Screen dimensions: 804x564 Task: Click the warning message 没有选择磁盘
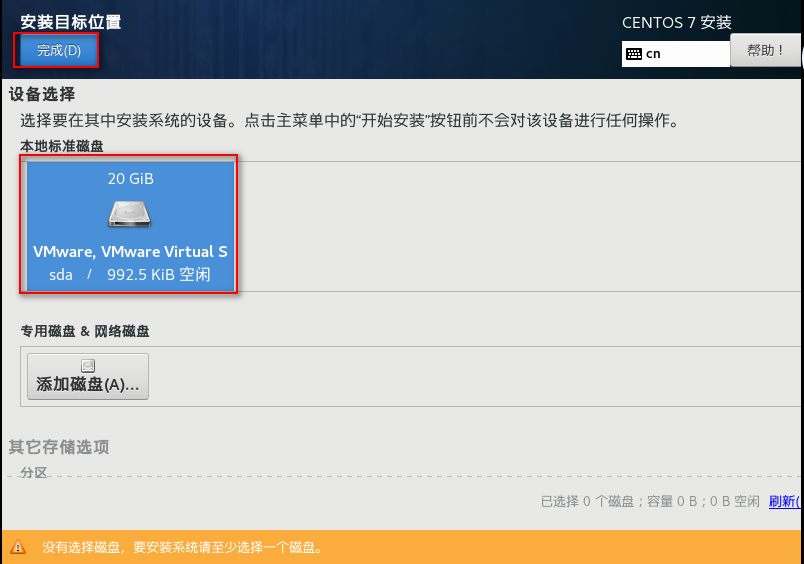pos(183,547)
